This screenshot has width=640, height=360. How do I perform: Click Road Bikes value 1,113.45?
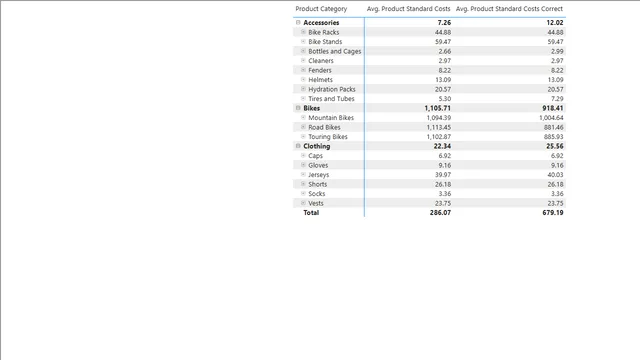[x=439, y=127]
